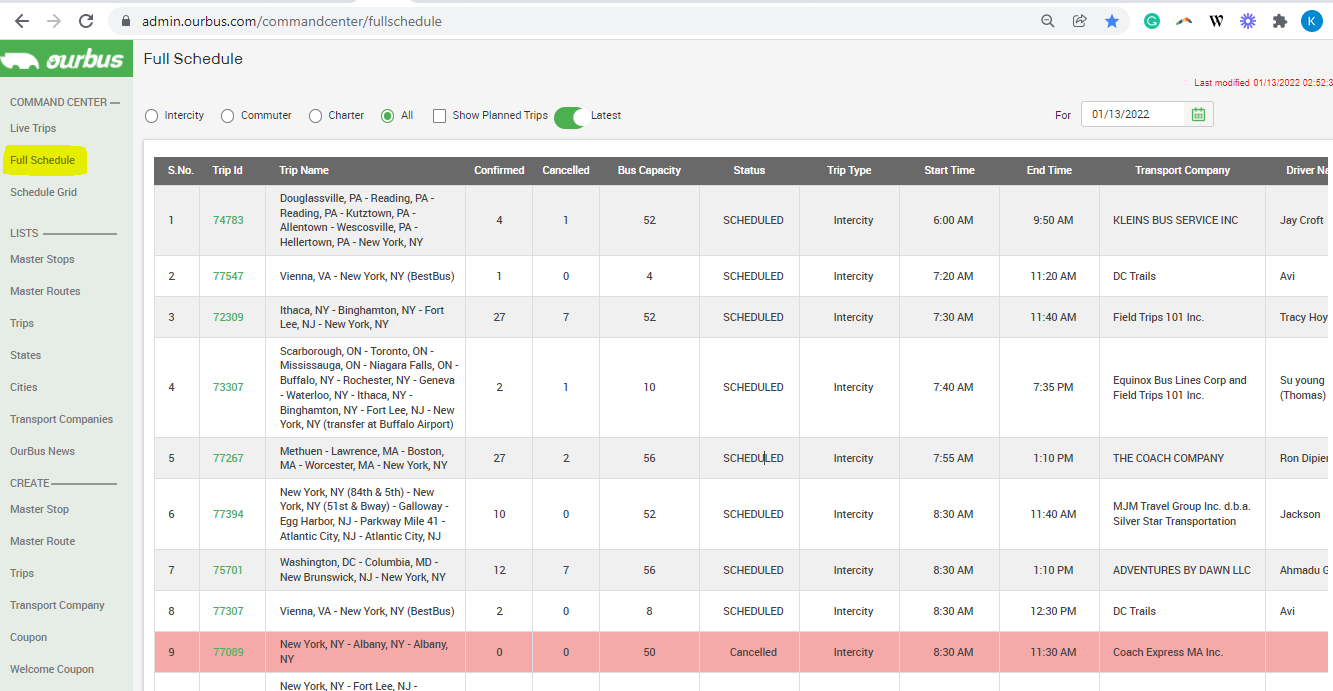The image size is (1333, 691).
Task: Open Transport Companies list
Action: point(61,419)
